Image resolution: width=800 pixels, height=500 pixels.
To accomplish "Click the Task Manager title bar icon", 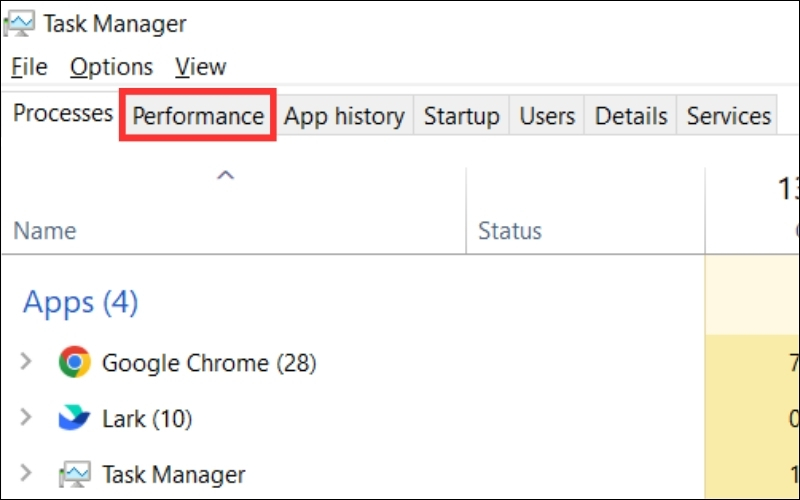I will click(19, 22).
